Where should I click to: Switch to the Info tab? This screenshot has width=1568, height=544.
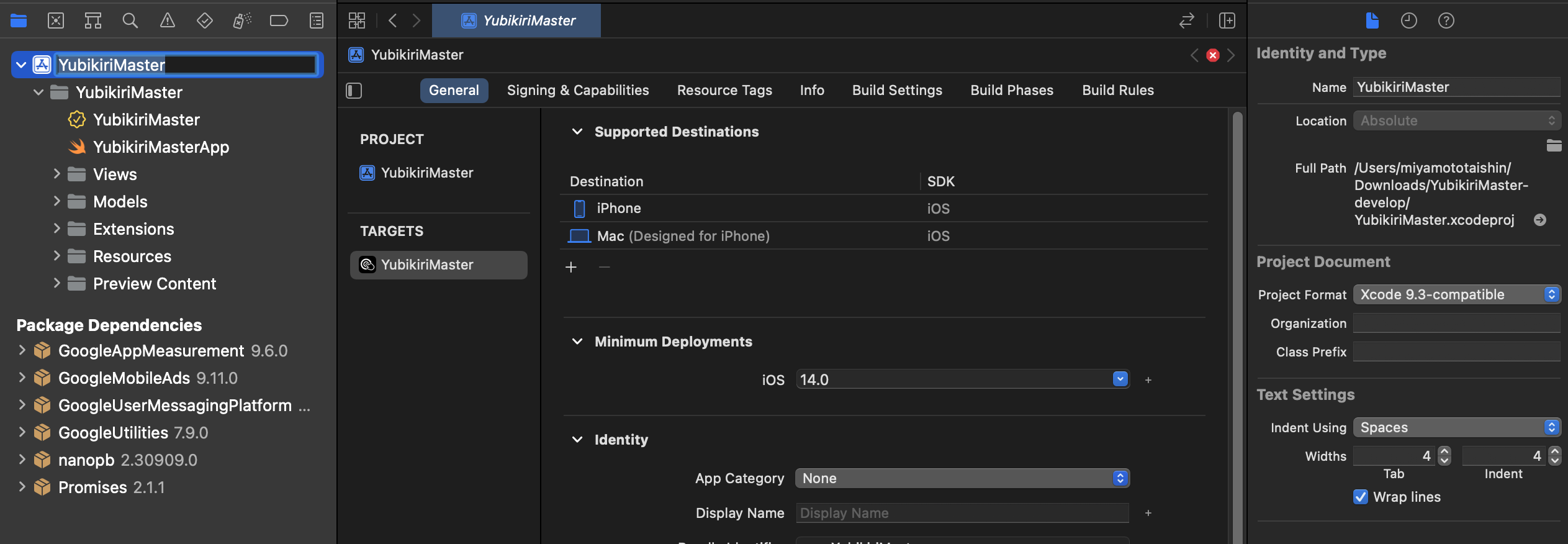(812, 91)
